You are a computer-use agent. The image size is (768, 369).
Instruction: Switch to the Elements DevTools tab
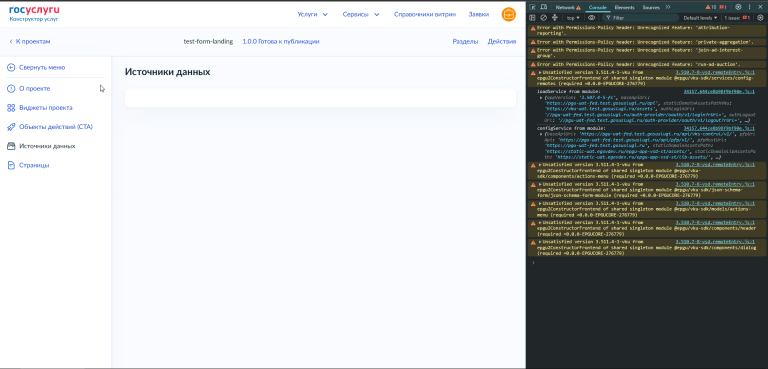click(x=624, y=7)
